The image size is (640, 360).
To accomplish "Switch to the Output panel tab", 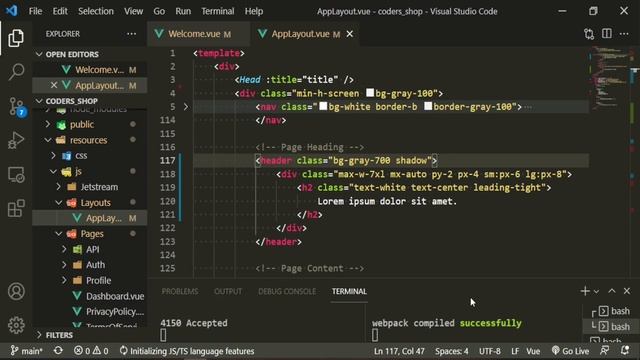I will [x=228, y=291].
